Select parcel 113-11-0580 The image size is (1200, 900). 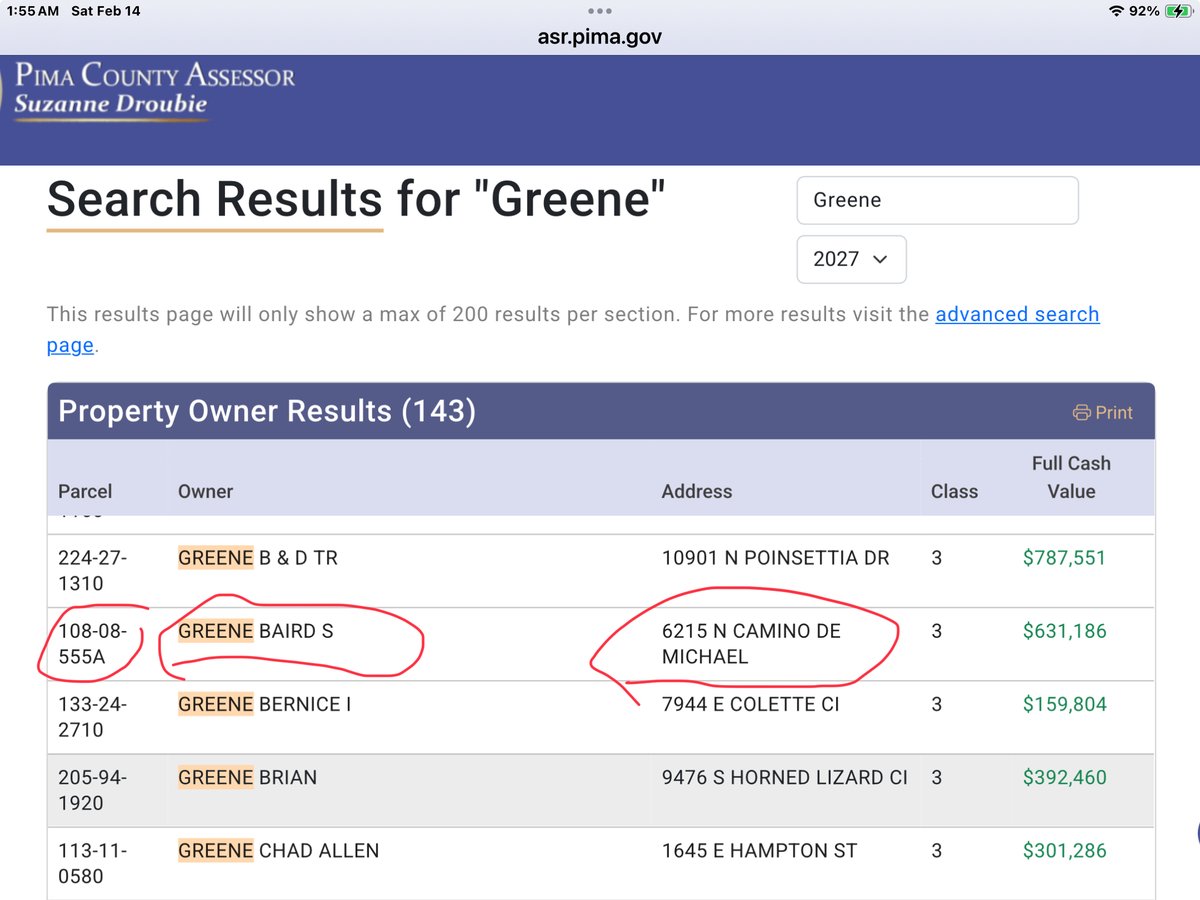point(92,863)
